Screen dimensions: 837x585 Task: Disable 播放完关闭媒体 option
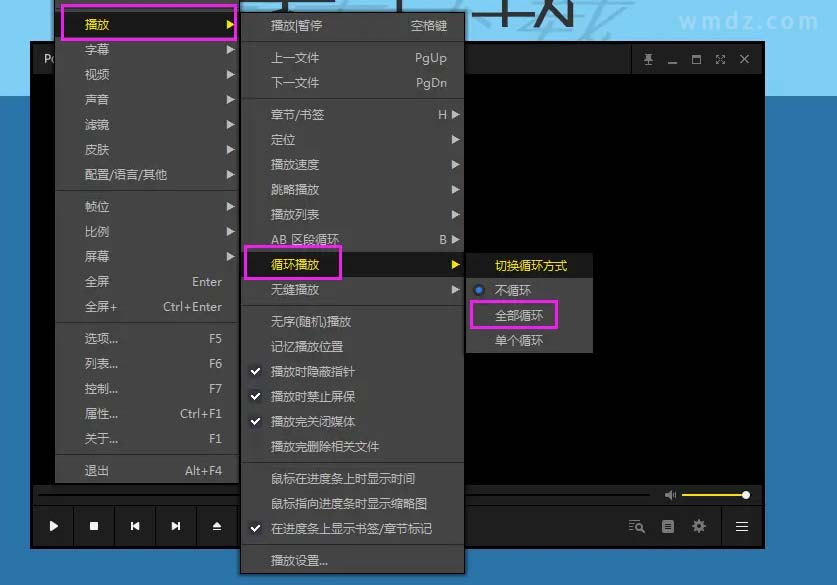pyautogui.click(x=312, y=422)
